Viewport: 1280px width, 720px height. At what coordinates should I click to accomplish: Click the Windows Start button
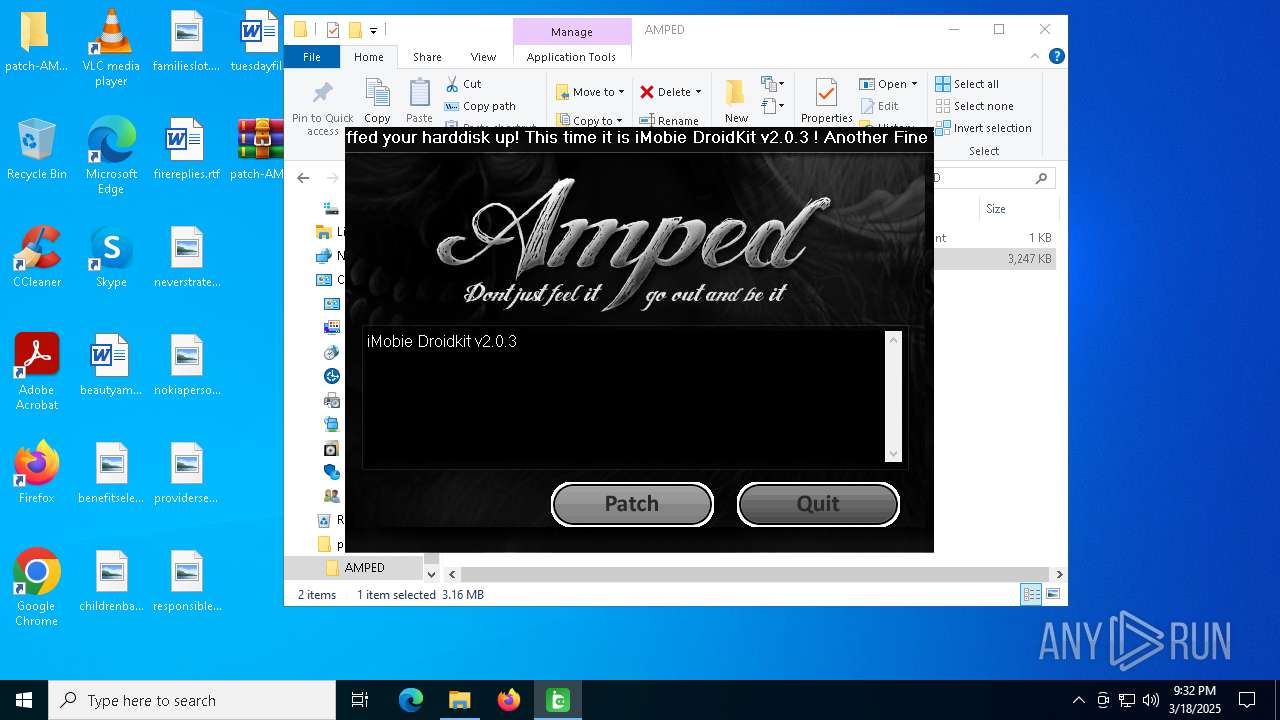point(24,700)
